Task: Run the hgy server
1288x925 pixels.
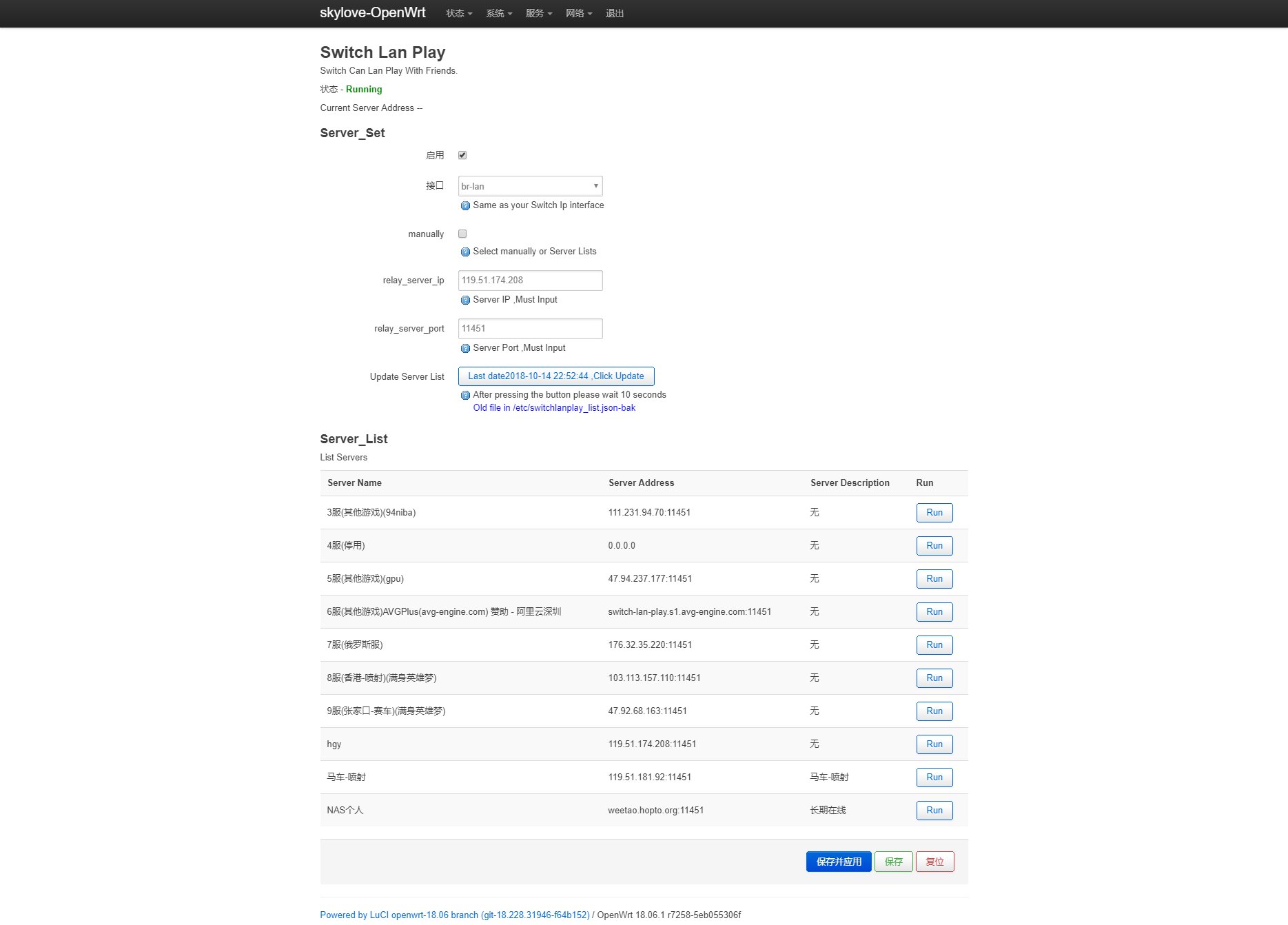Action: click(934, 744)
